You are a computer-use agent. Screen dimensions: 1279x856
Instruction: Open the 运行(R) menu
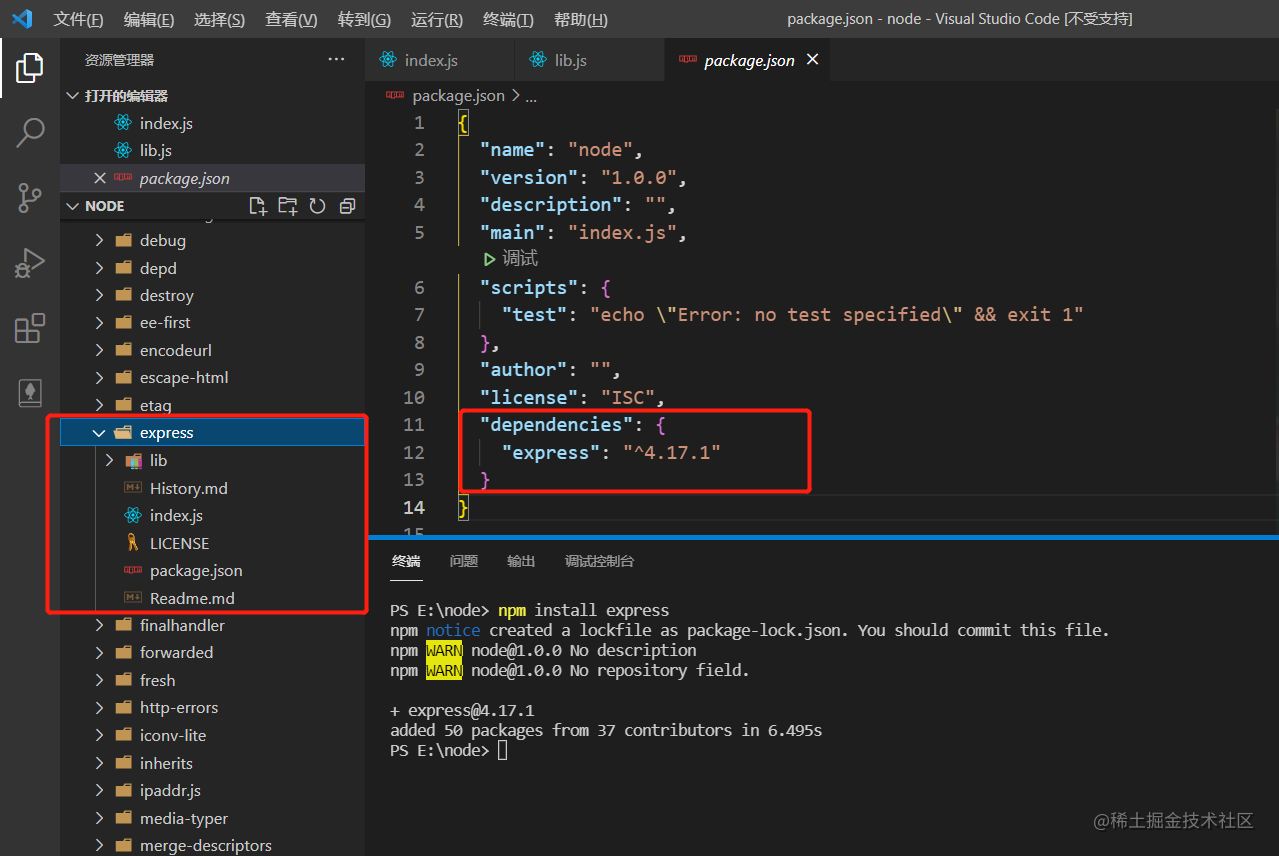click(437, 20)
